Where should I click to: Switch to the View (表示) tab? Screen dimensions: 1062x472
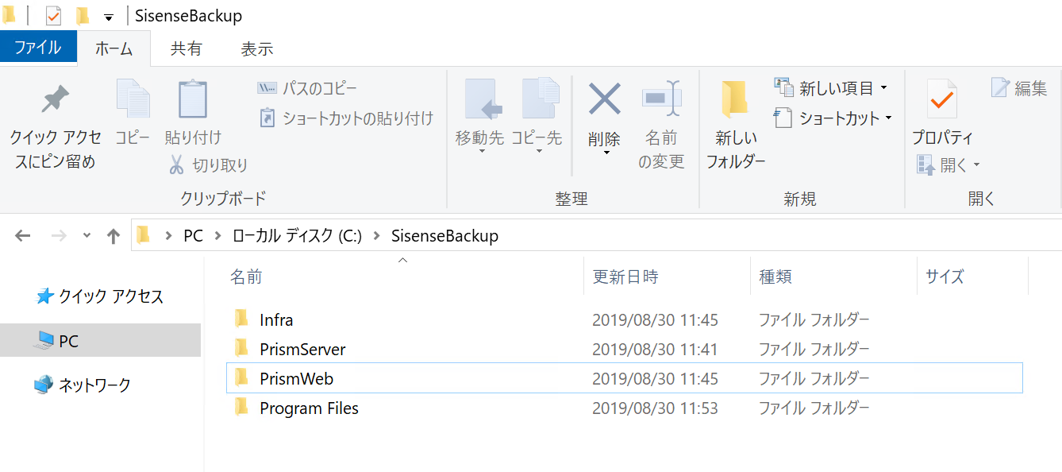coord(257,49)
